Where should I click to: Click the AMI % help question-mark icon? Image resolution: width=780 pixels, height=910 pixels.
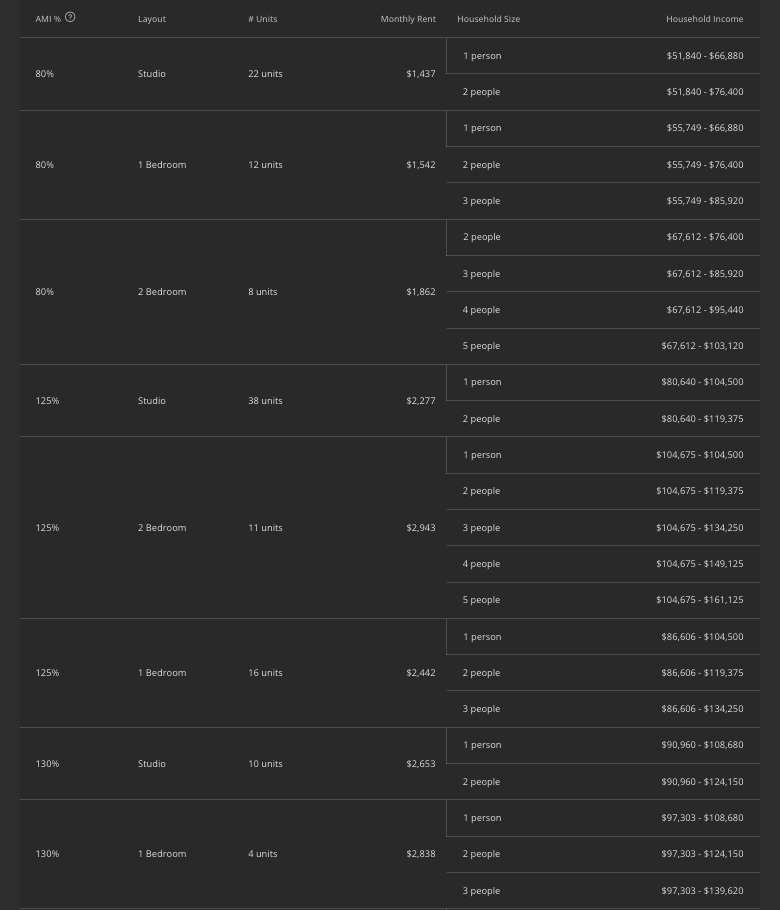[70, 17]
